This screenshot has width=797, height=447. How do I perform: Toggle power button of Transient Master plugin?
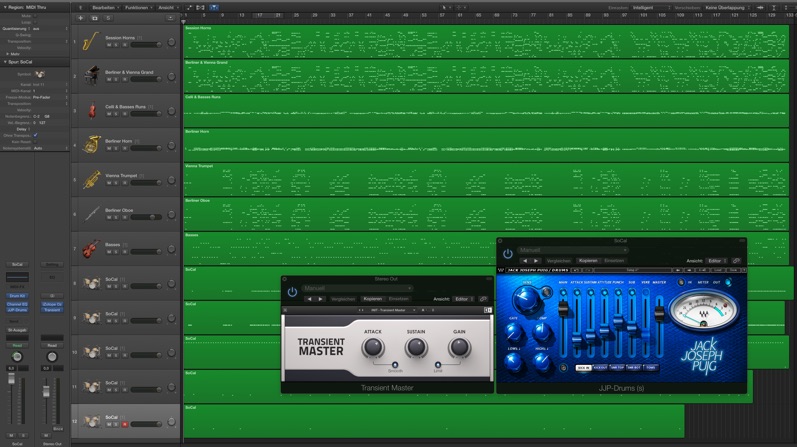(x=292, y=291)
